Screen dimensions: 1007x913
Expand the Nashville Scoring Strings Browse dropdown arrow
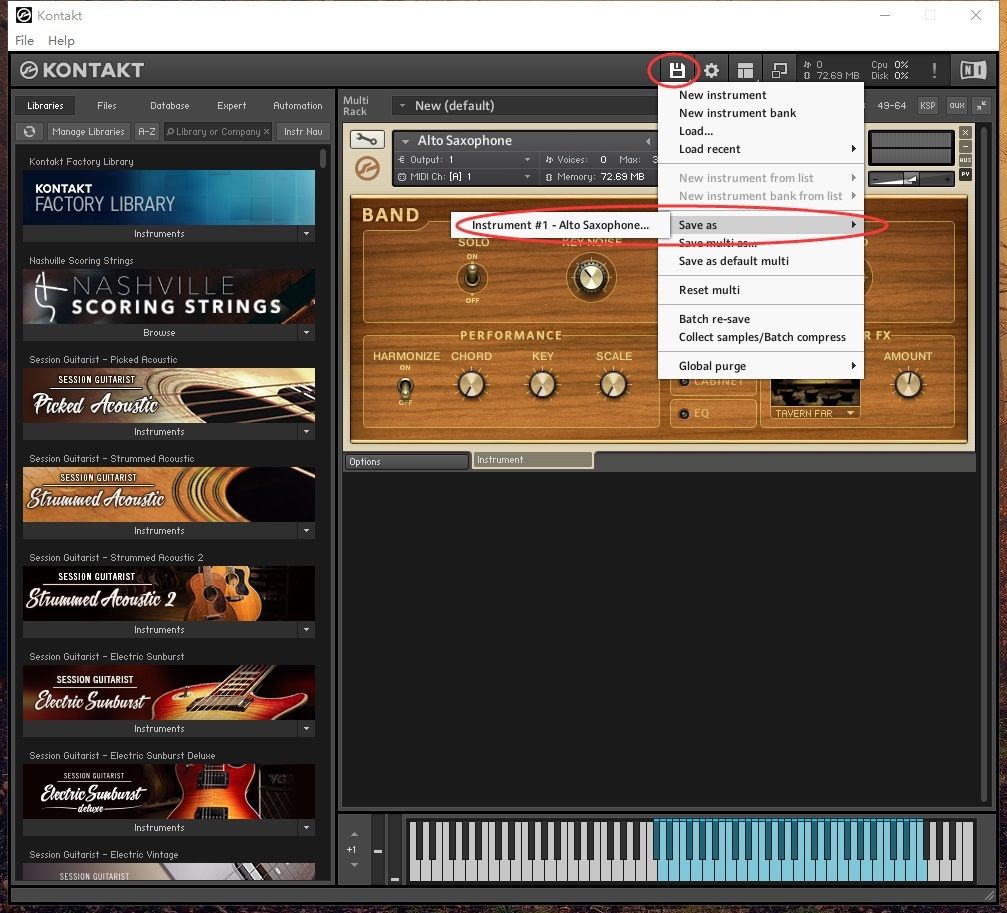click(x=306, y=333)
